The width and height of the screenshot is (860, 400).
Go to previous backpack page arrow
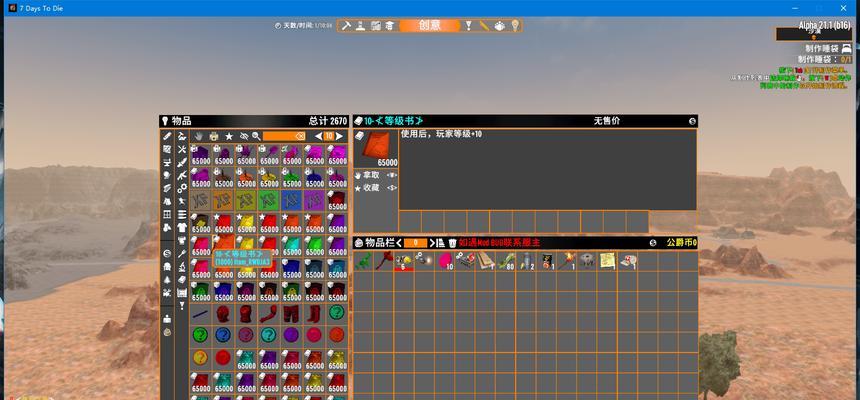pyautogui.click(x=399, y=243)
